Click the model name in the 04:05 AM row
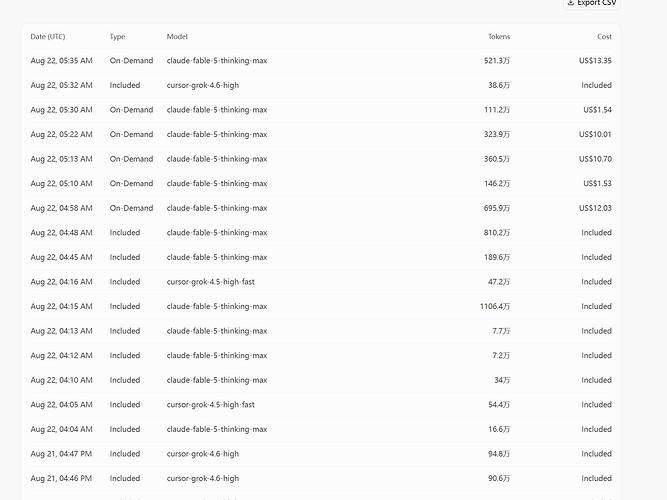667x500 pixels. [x=211, y=405]
